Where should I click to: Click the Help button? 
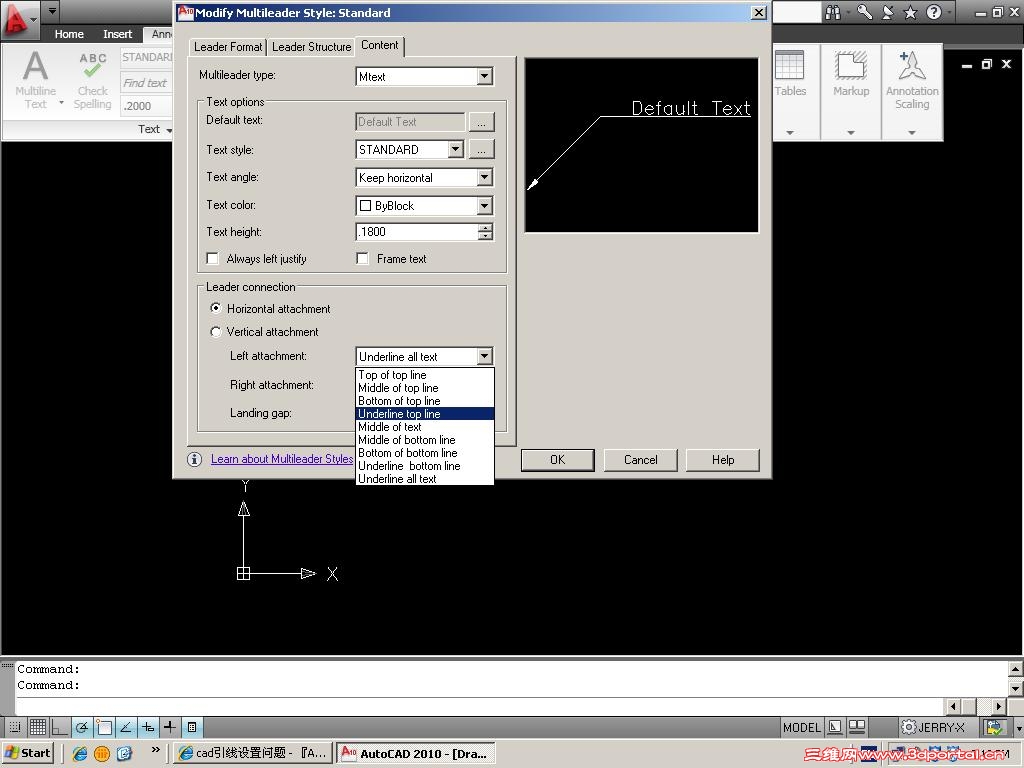tap(723, 460)
